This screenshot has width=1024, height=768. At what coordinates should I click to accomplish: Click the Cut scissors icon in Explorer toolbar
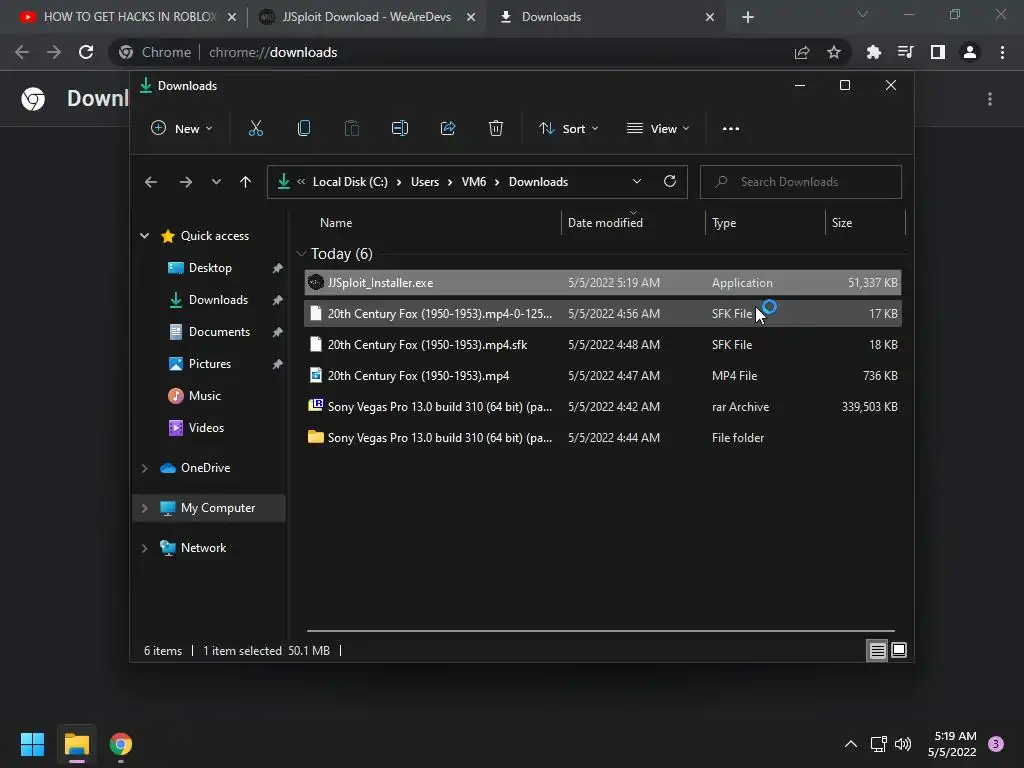pos(255,129)
